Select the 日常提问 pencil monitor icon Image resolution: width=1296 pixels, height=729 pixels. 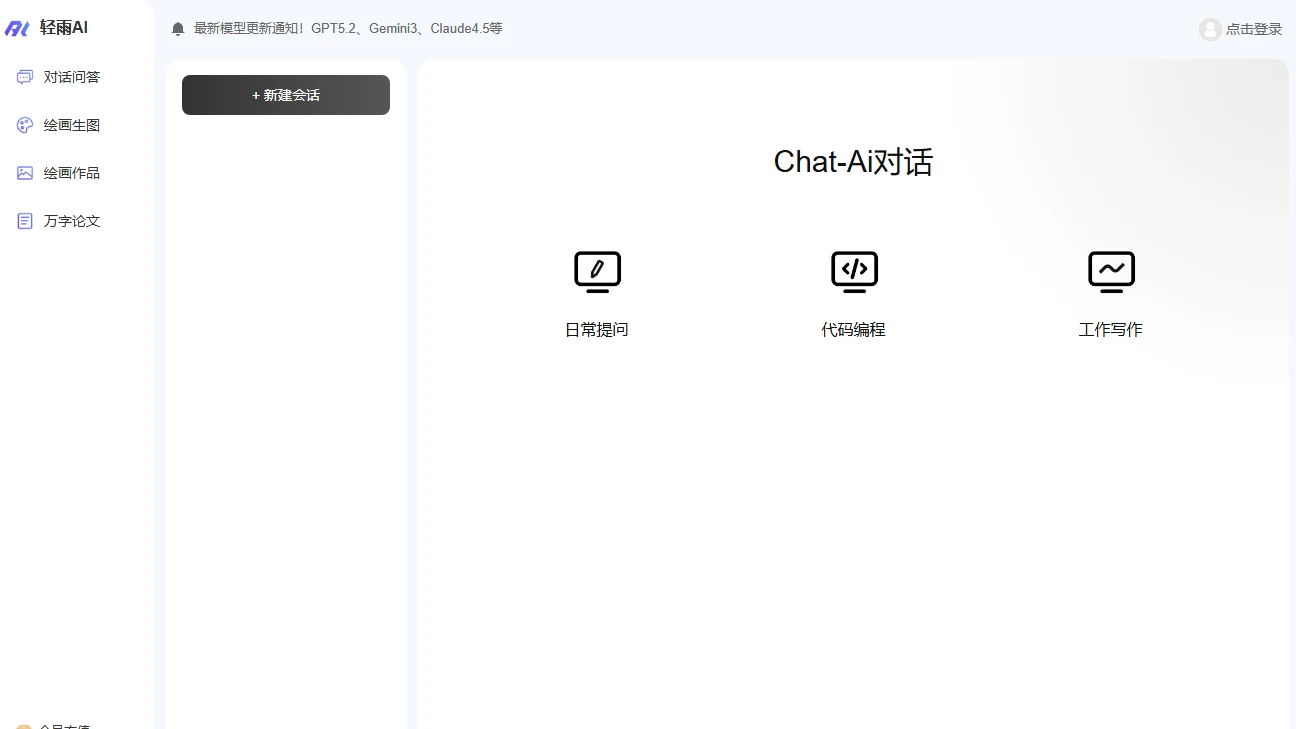coord(597,271)
